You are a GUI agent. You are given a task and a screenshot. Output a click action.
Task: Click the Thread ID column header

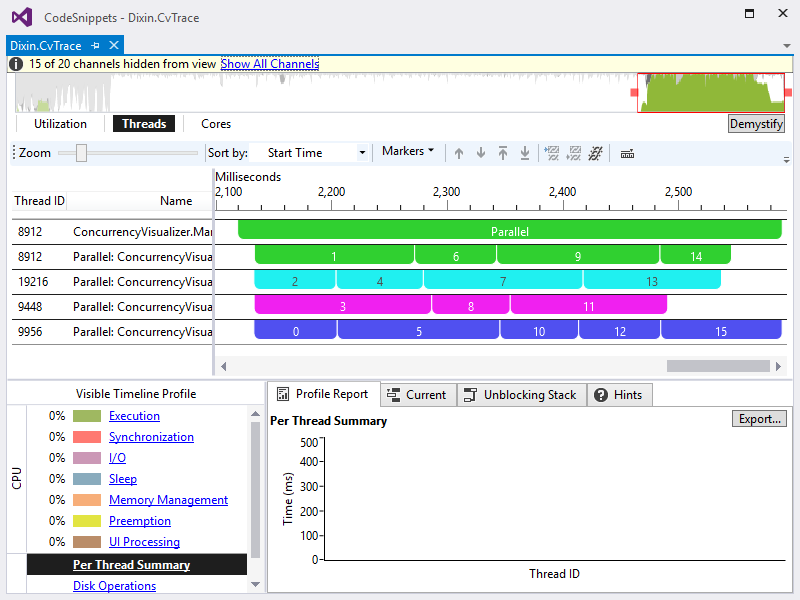coord(39,201)
